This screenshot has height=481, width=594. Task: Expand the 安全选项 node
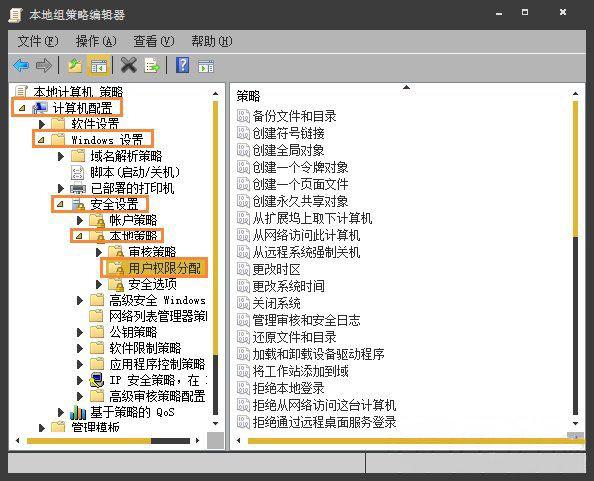coord(98,284)
